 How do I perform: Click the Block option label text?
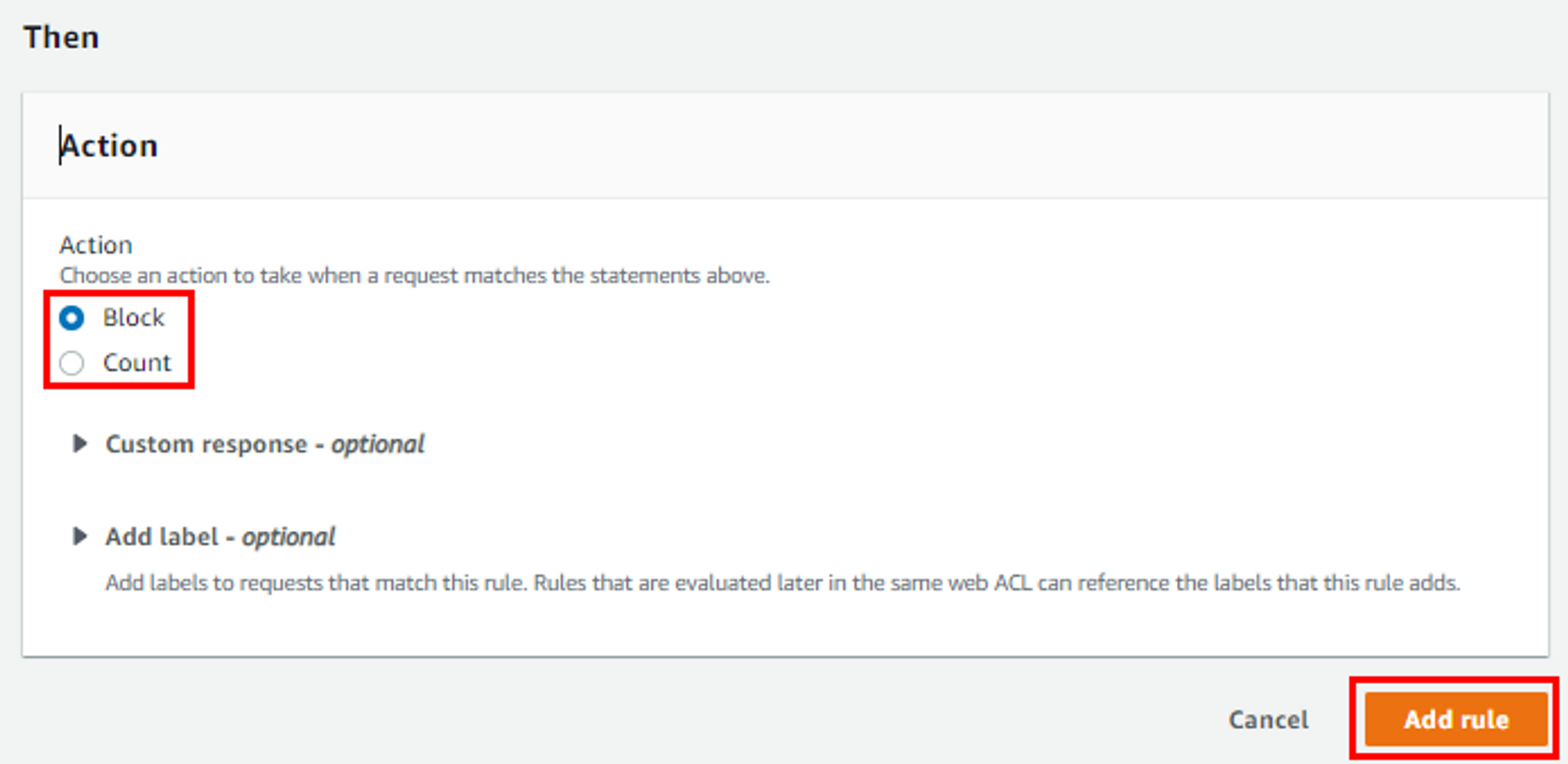pos(134,318)
